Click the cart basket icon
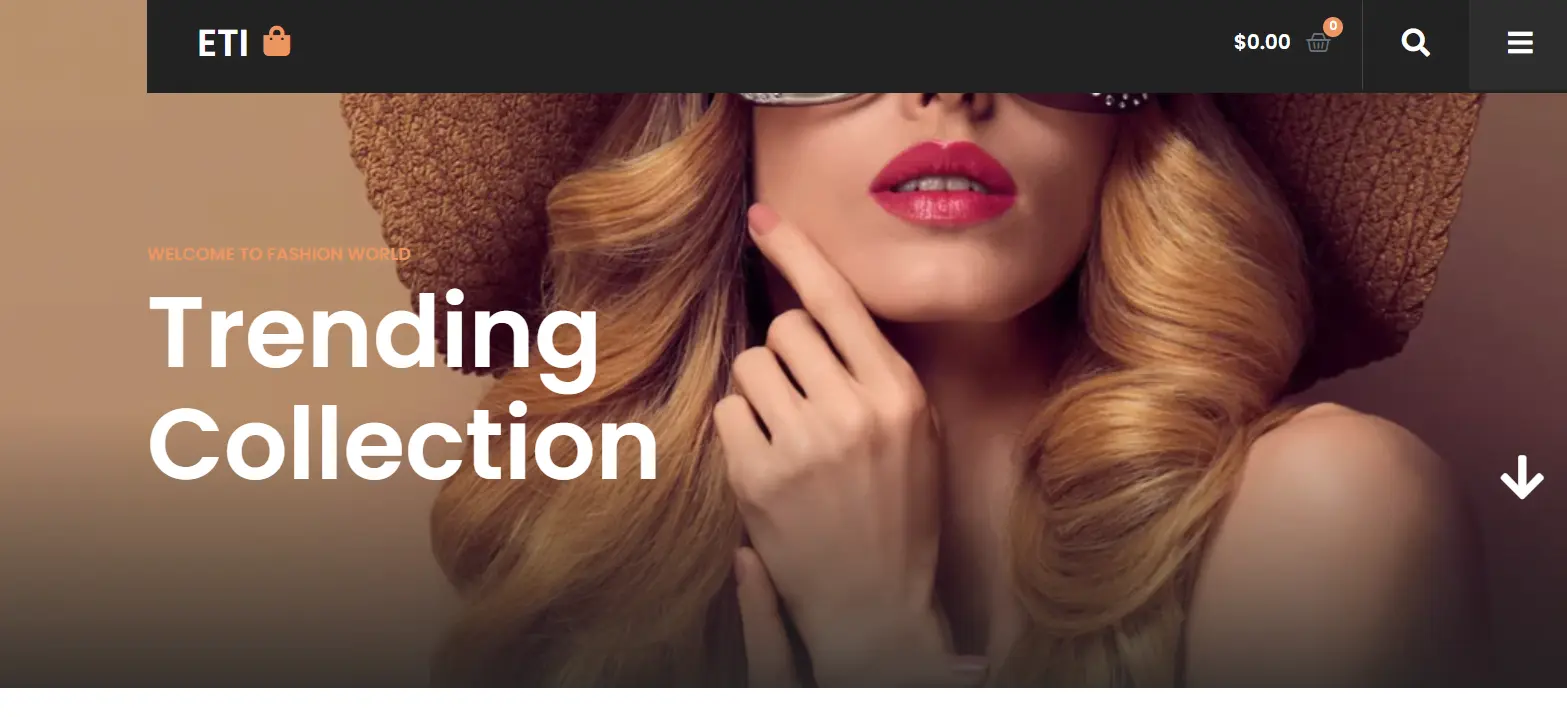Image resolution: width=1567 pixels, height=717 pixels. coord(1318,43)
